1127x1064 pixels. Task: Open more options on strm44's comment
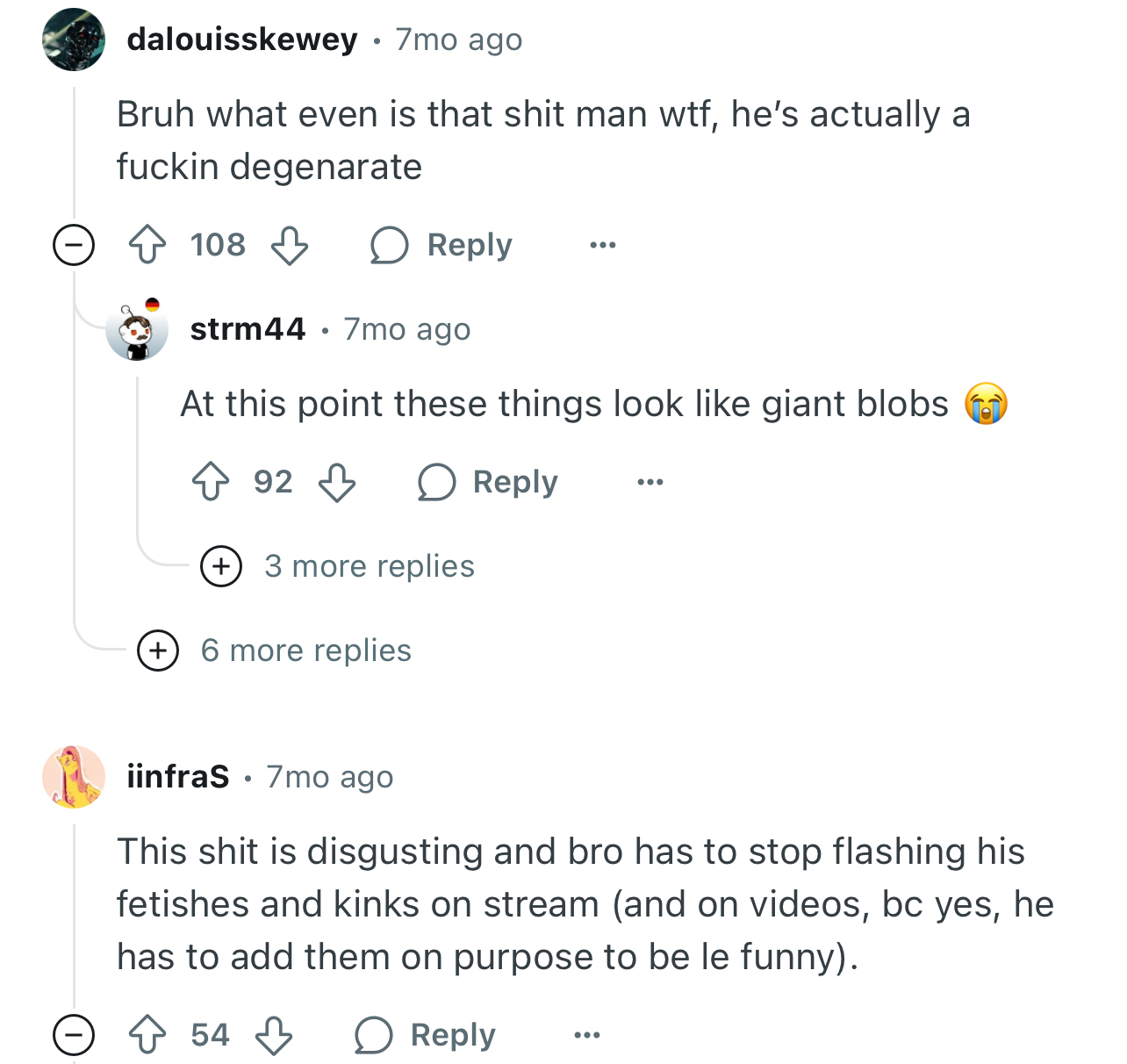click(x=650, y=482)
